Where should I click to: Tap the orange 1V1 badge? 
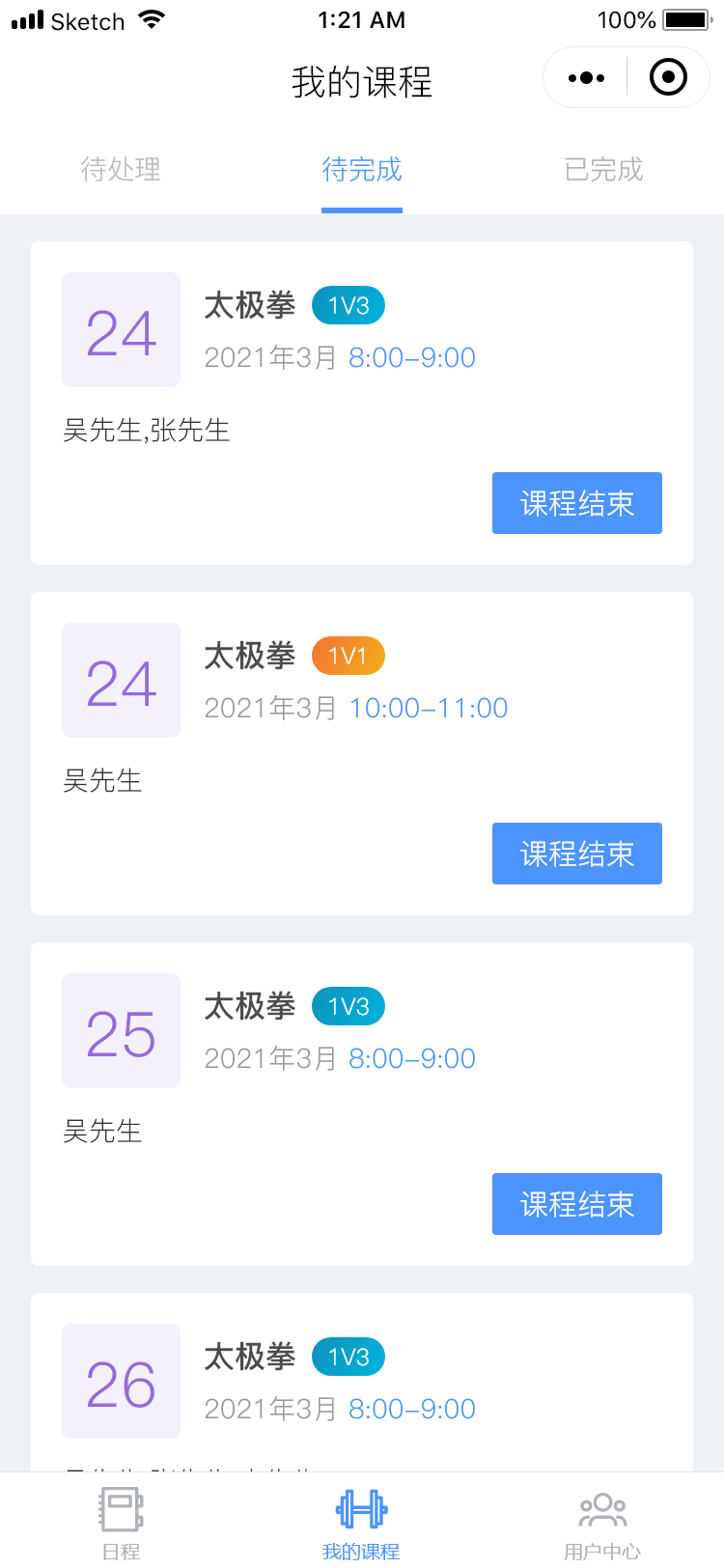pos(348,657)
